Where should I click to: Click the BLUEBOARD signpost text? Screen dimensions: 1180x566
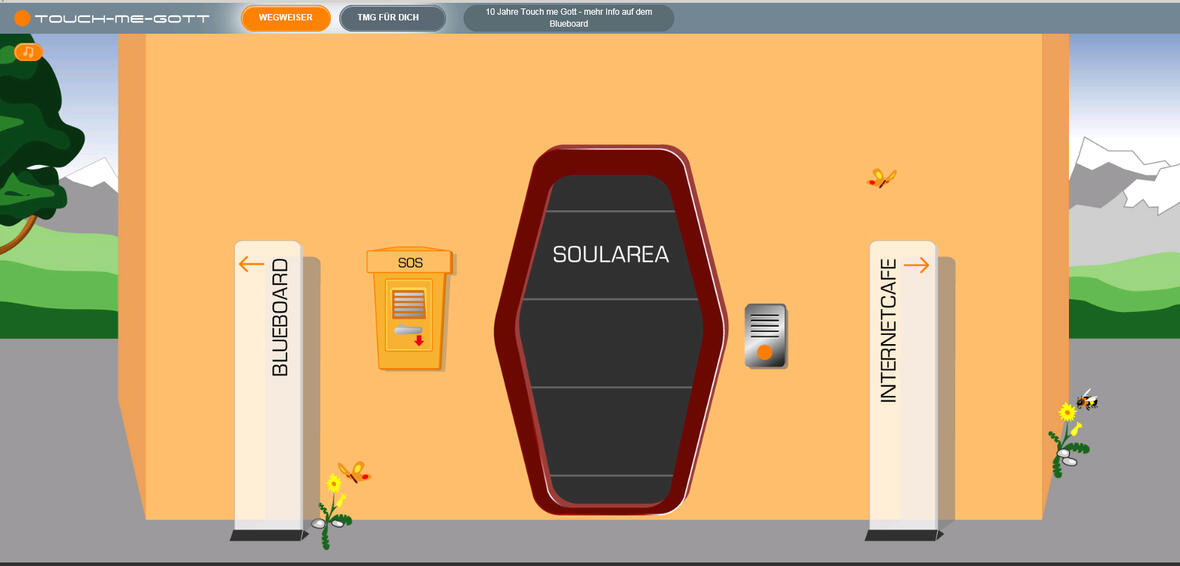pos(280,317)
